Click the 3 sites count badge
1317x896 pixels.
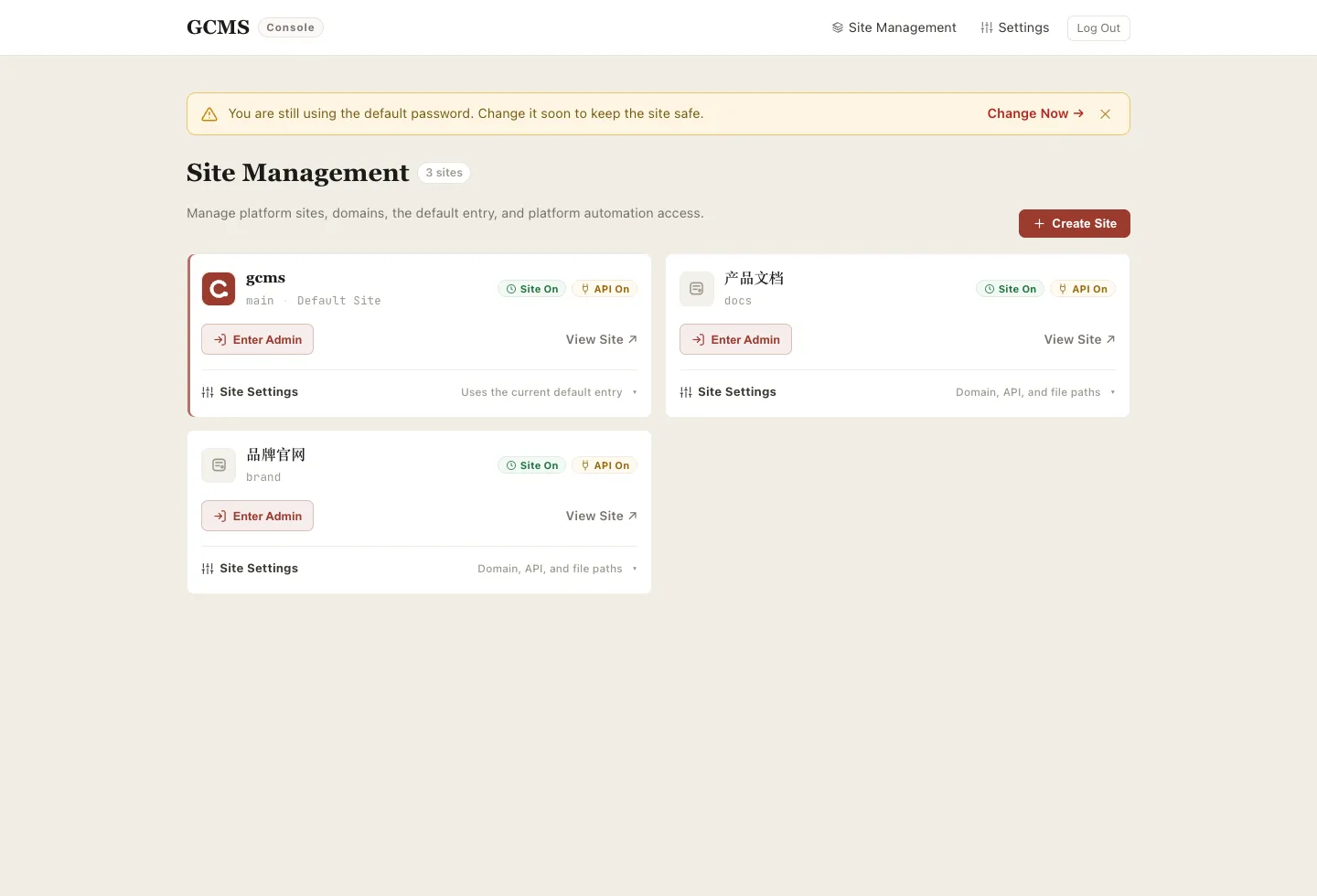tap(444, 173)
